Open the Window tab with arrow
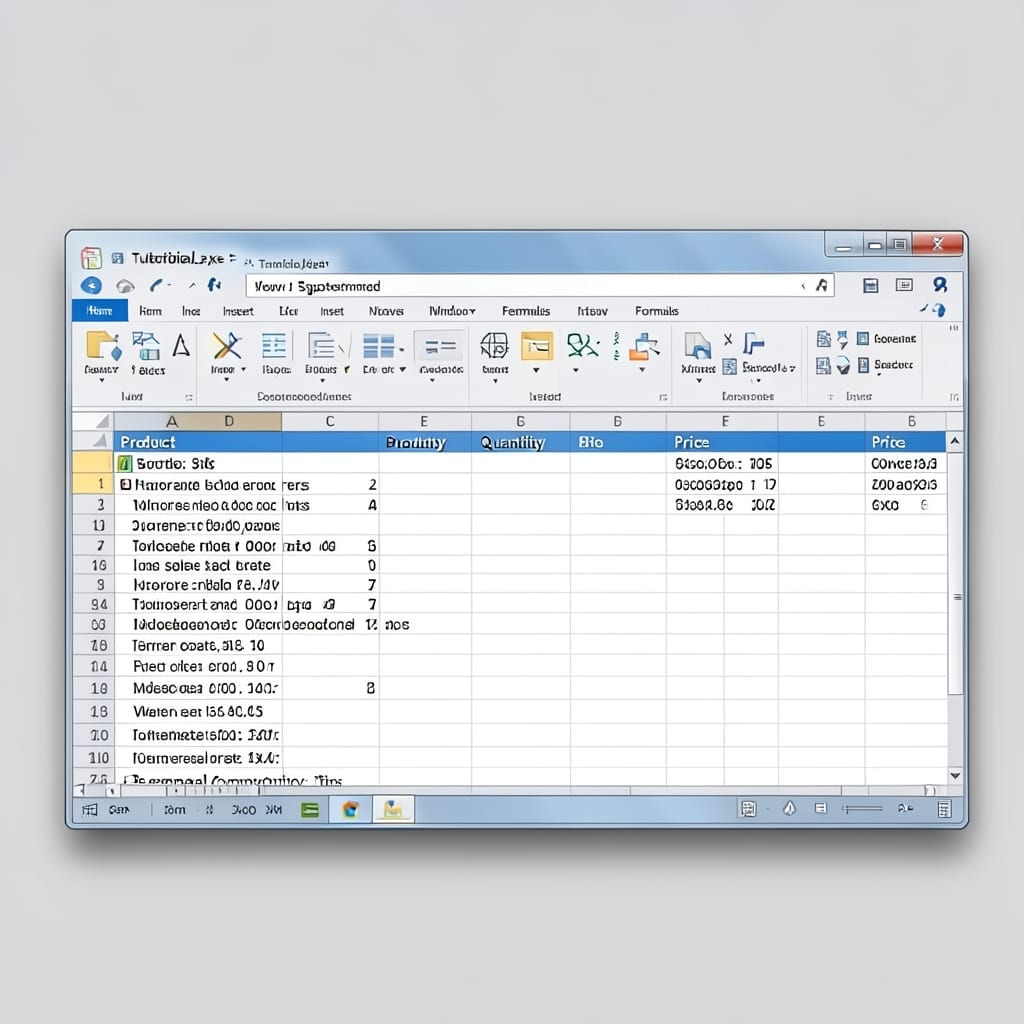The width and height of the screenshot is (1024, 1024). [452, 312]
